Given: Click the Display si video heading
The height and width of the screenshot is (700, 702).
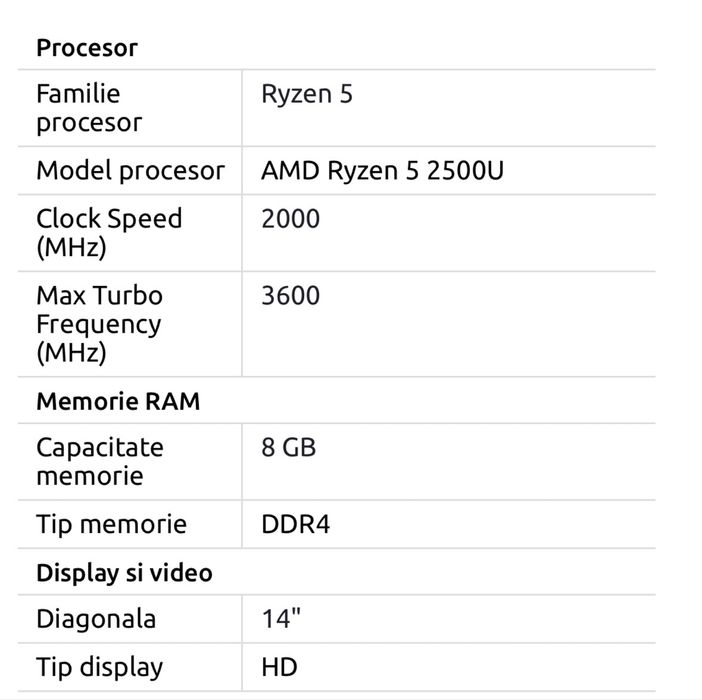Looking at the screenshot, I should click(x=124, y=573).
